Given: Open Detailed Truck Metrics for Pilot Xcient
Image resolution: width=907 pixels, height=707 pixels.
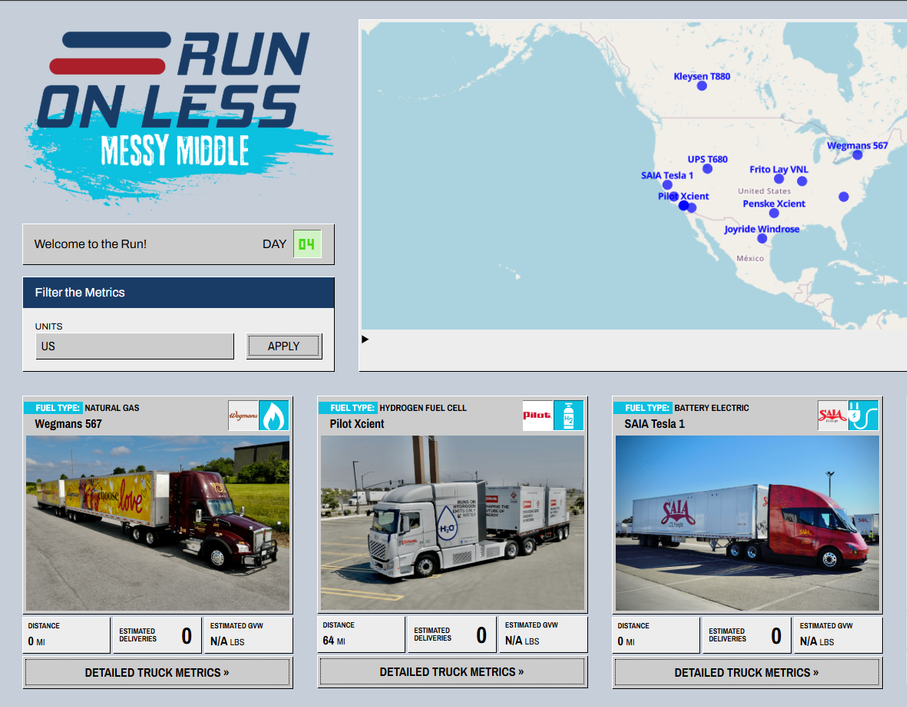Looking at the screenshot, I should pos(452,672).
